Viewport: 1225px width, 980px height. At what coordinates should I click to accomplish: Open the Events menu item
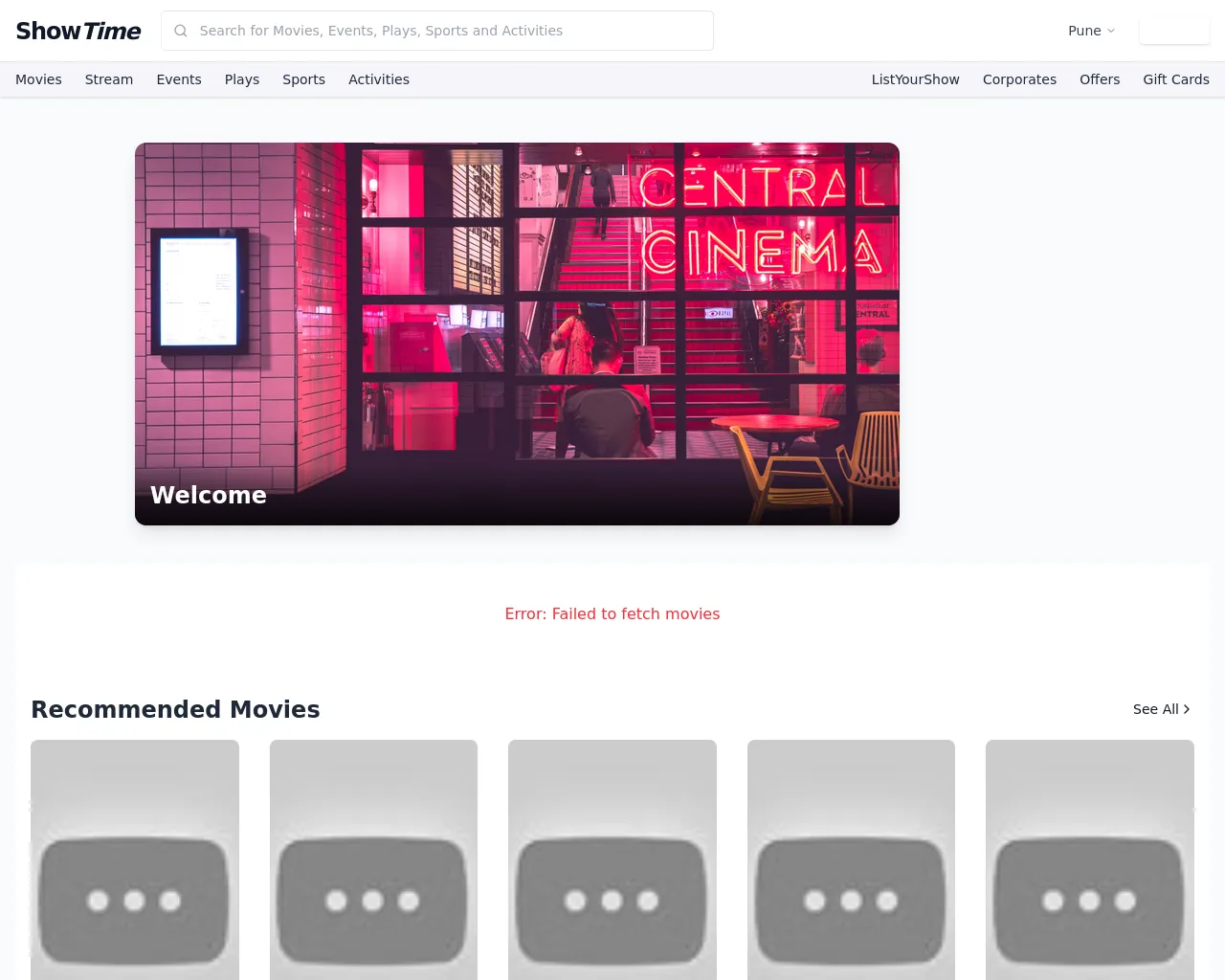[179, 79]
